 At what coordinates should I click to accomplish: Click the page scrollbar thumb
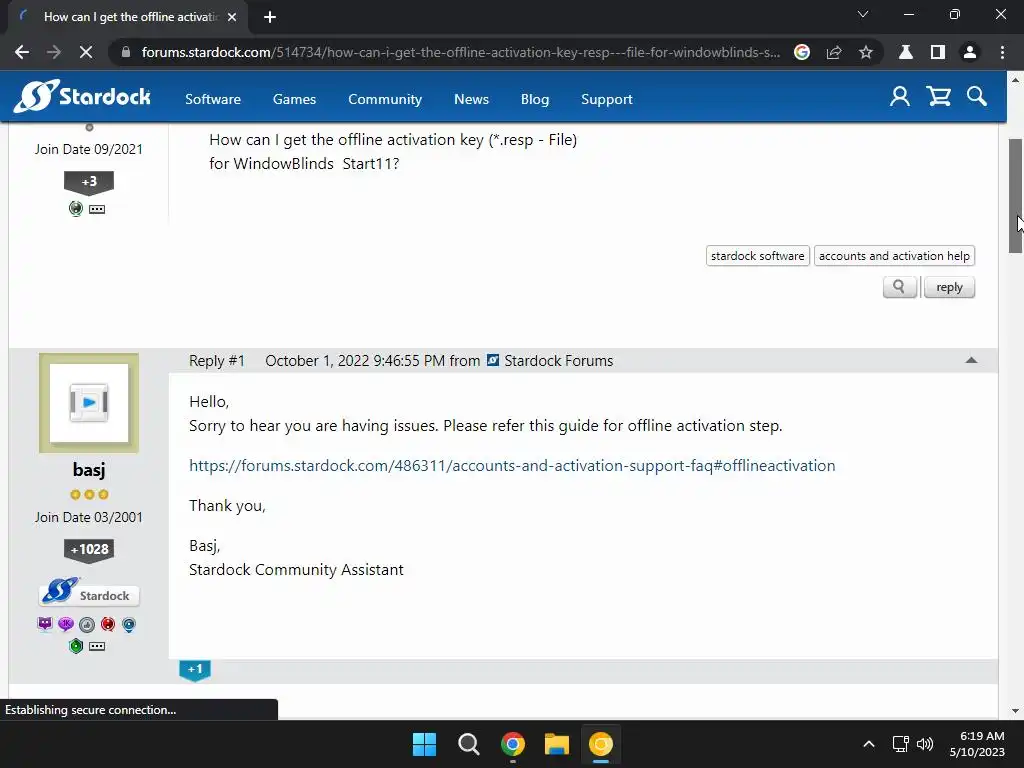coord(1016,196)
